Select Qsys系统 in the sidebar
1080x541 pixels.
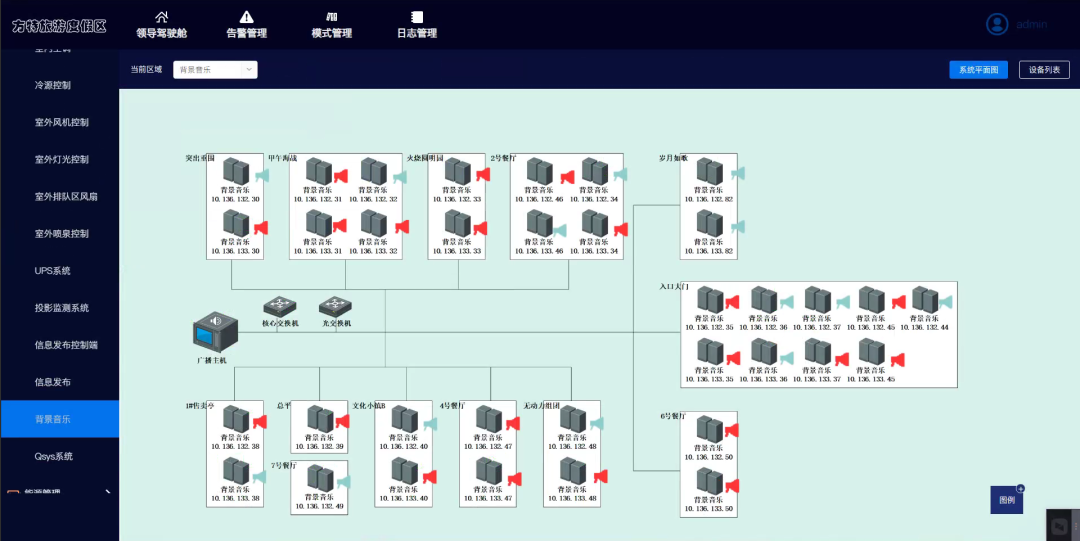pyautogui.click(x=54, y=456)
